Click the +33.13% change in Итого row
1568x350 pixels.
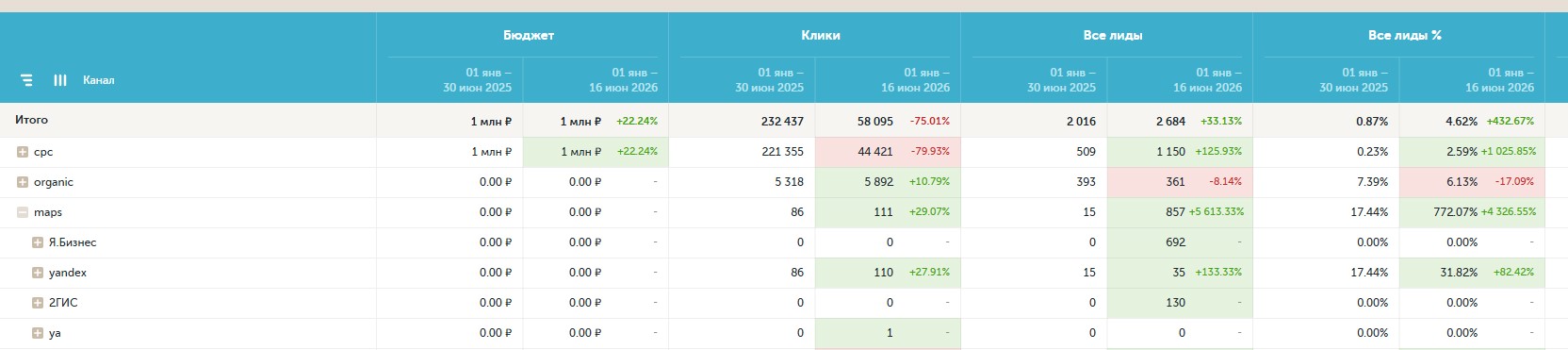pos(1221,122)
